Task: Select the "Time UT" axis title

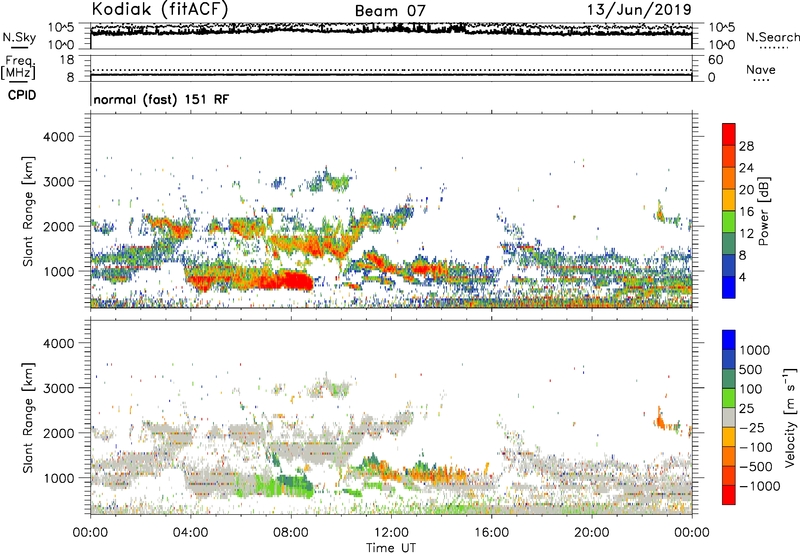Action: [391, 548]
